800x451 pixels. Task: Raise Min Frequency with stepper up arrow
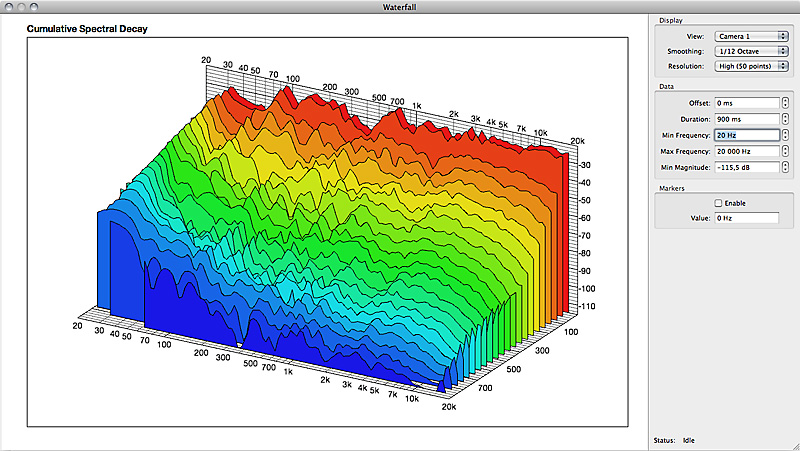(x=786, y=131)
